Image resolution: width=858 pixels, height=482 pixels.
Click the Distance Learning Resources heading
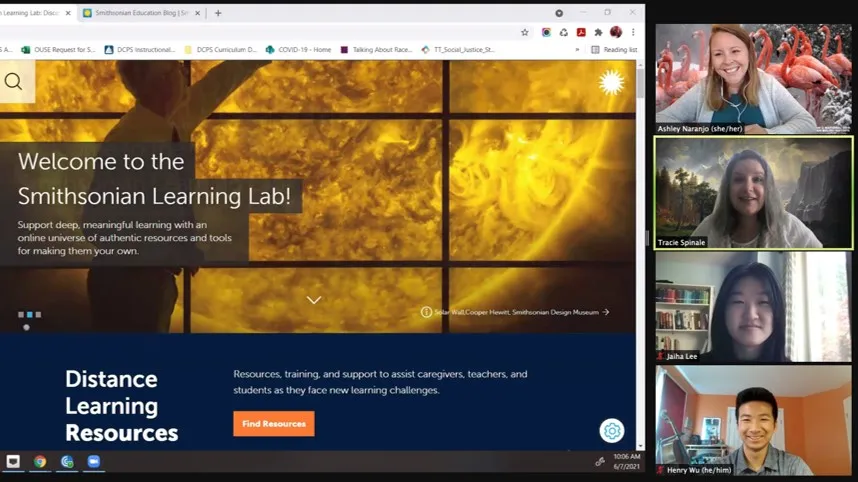[x=121, y=406]
